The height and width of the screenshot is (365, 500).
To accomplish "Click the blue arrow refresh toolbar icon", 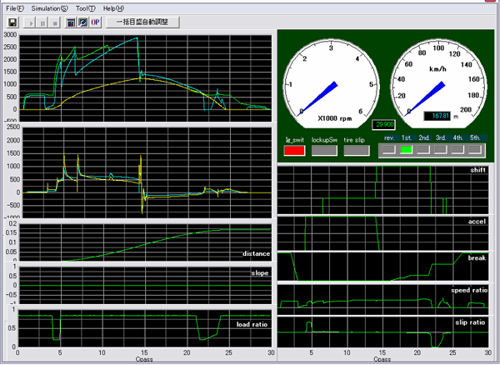I will coord(83,22).
